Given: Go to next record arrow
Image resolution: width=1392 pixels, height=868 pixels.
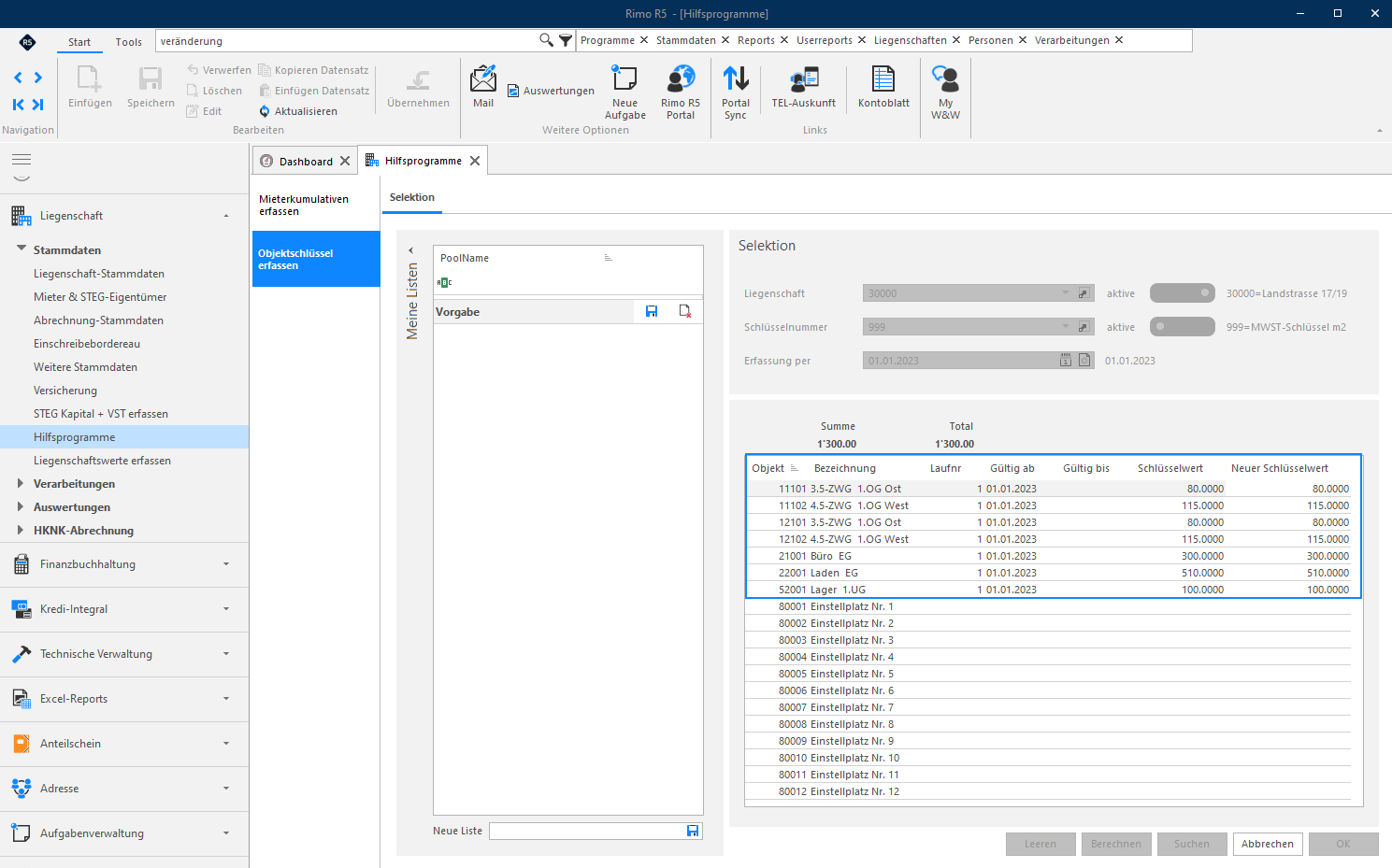Looking at the screenshot, I should pyautogui.click(x=38, y=78).
